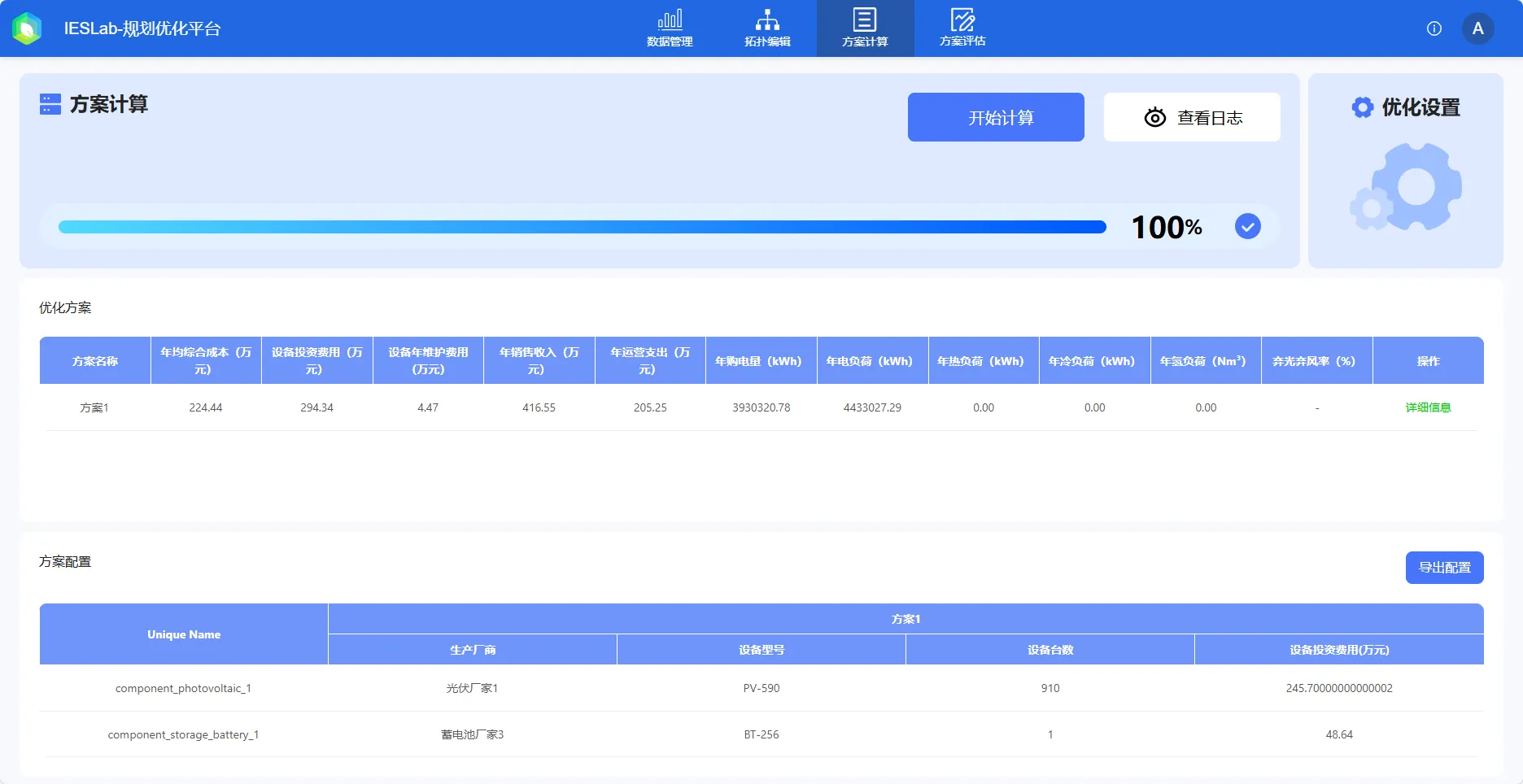Click the IESLab-规划优化平台 title
Viewport: 1523px width, 784px height.
pyautogui.click(x=142, y=28)
